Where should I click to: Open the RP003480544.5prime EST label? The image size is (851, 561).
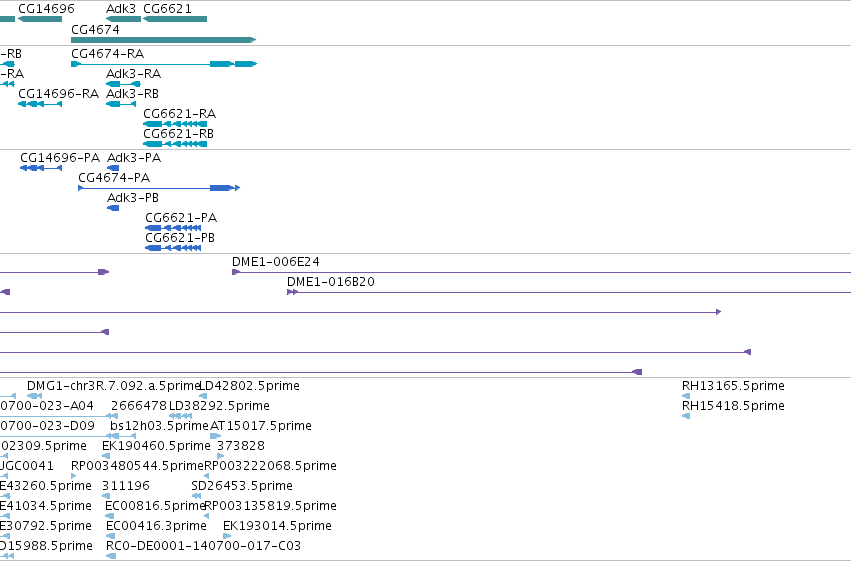point(137,466)
